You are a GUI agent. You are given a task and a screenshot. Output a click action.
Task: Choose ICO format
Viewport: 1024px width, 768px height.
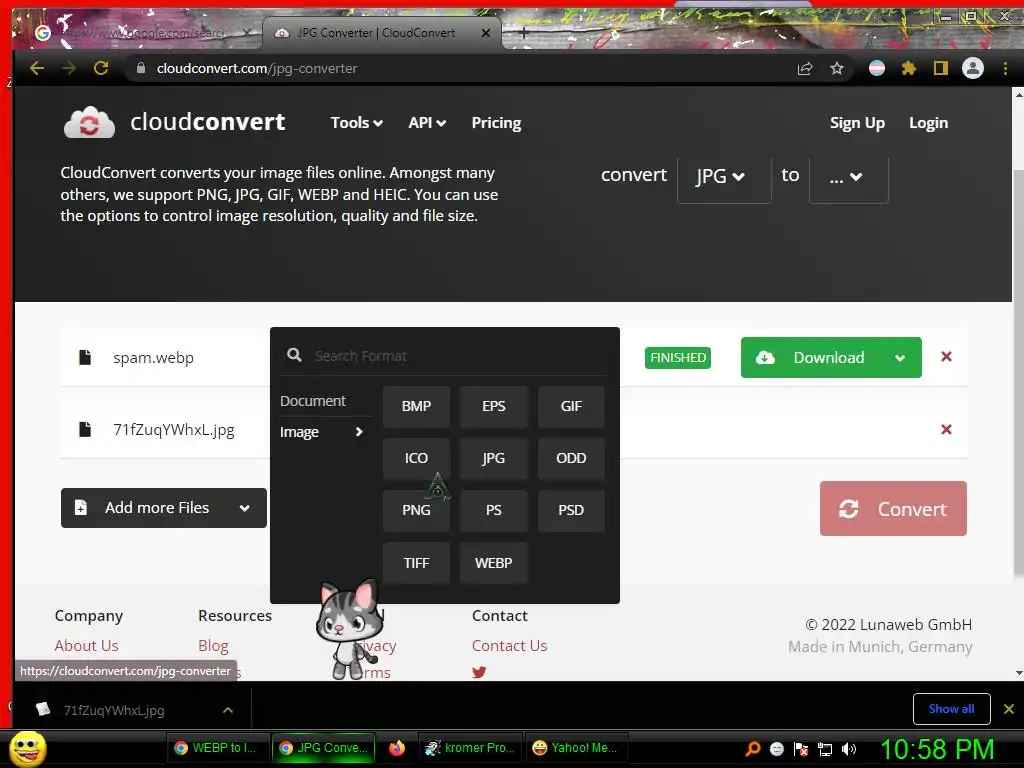[416, 458]
